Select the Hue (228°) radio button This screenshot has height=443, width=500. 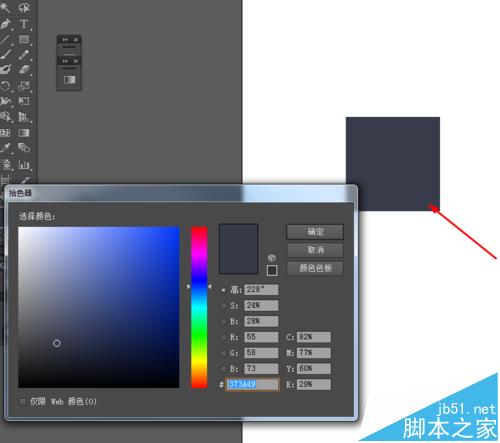224,290
